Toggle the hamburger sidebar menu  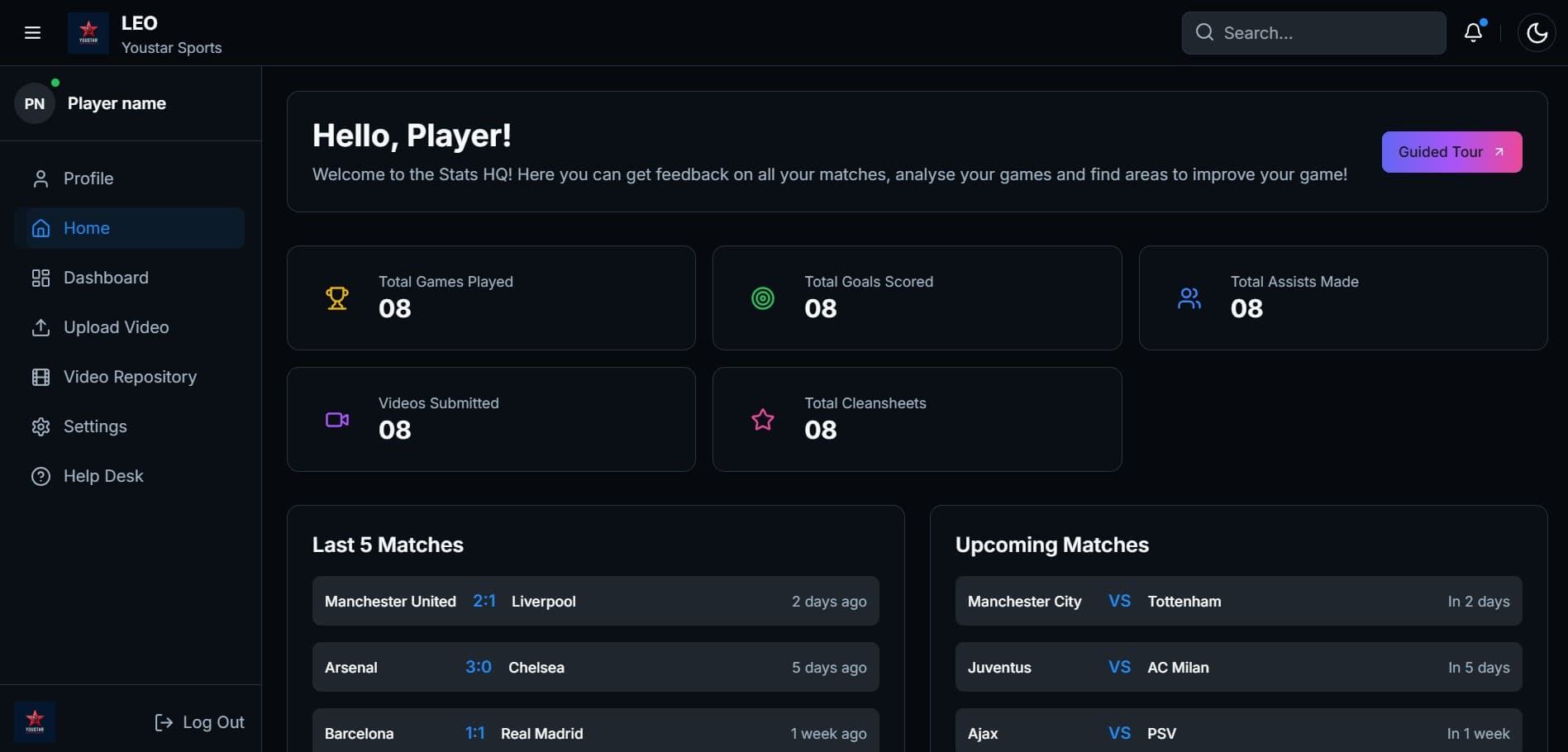pos(33,33)
